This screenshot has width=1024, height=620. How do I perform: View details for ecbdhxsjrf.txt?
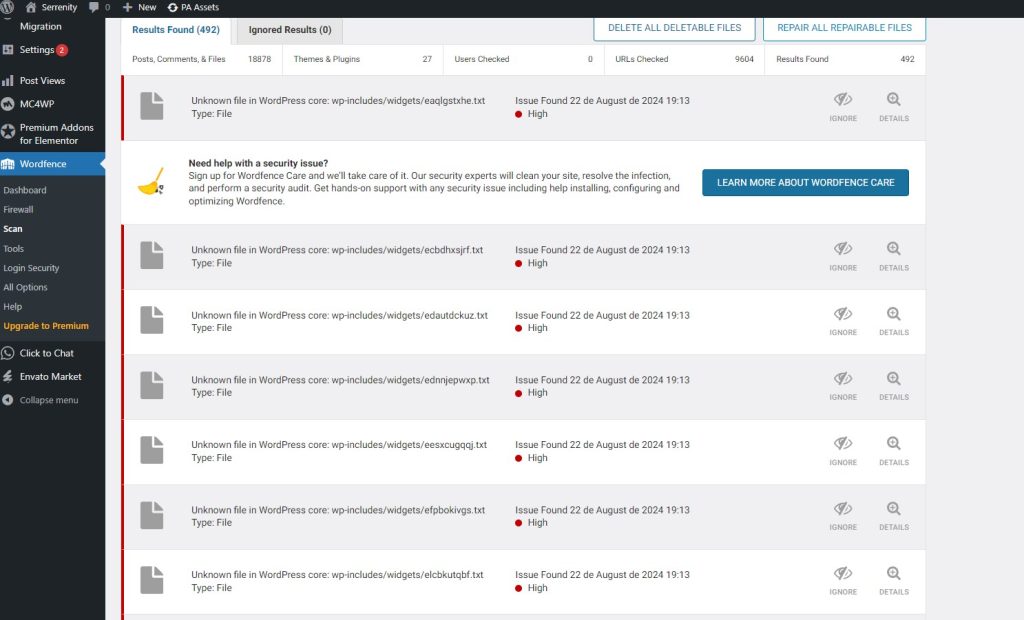tap(893, 257)
